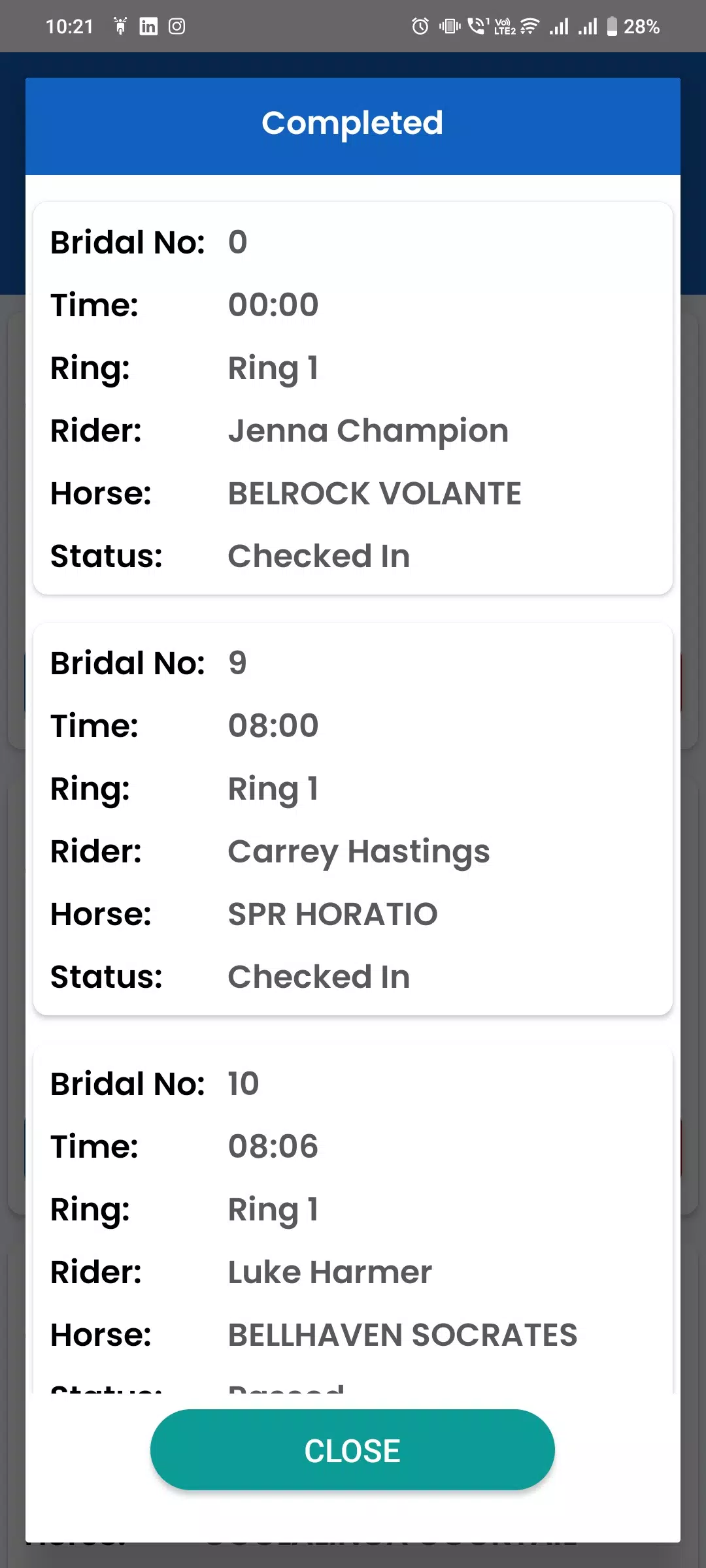
Task: Open the LinkedIn notification icon
Action: (x=148, y=26)
